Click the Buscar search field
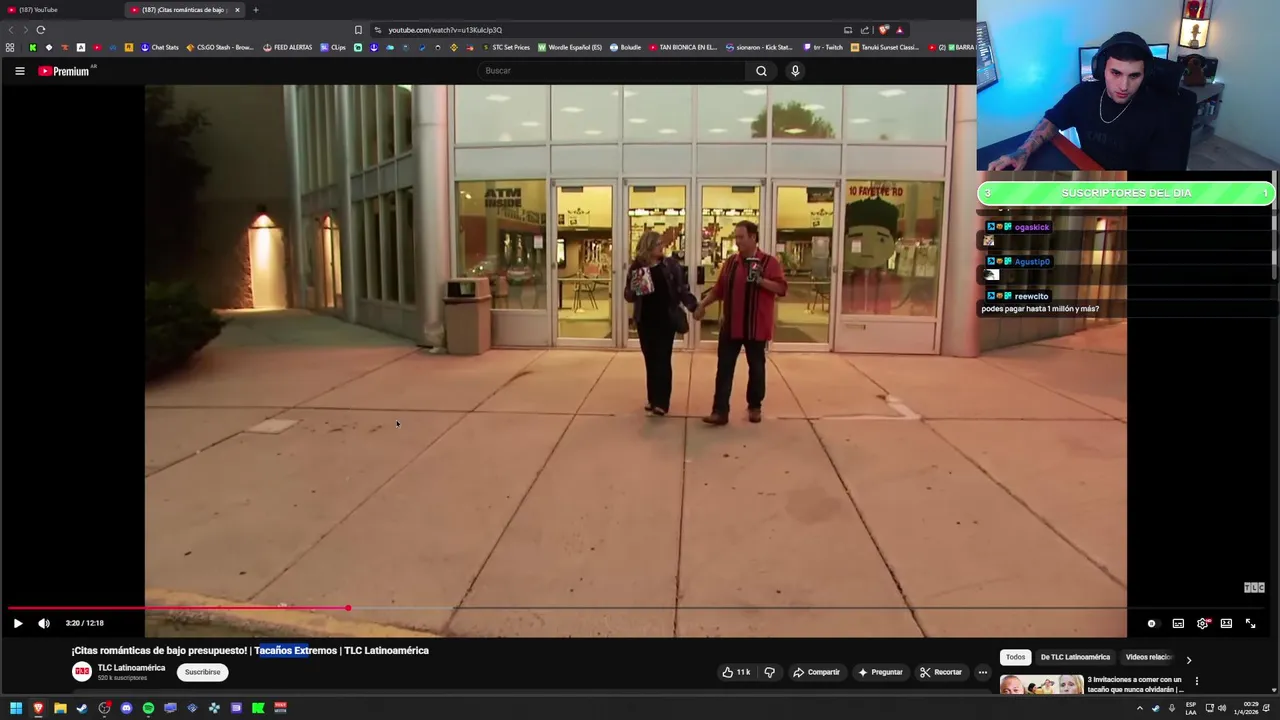This screenshot has width=1280, height=720. pos(612,71)
